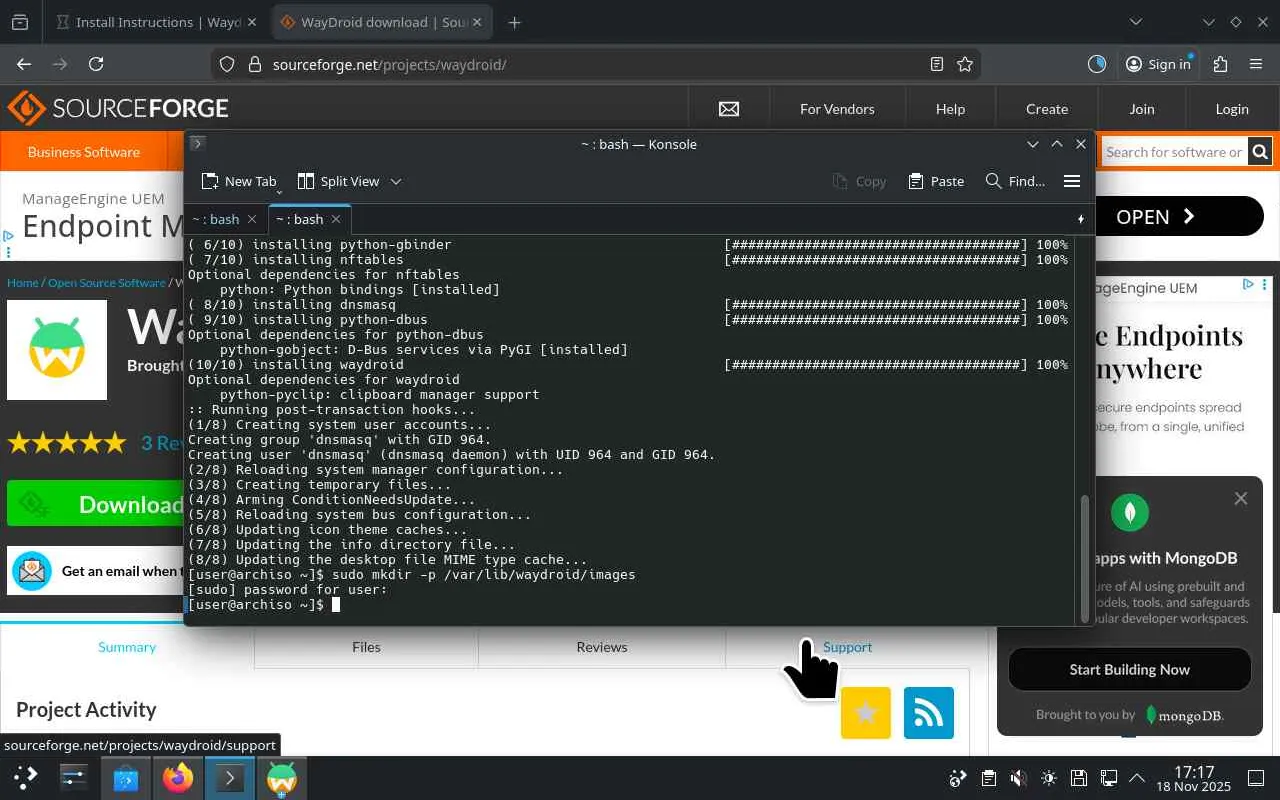Click the Paste button in Konsole toolbar
This screenshot has width=1280, height=800.
[936, 181]
